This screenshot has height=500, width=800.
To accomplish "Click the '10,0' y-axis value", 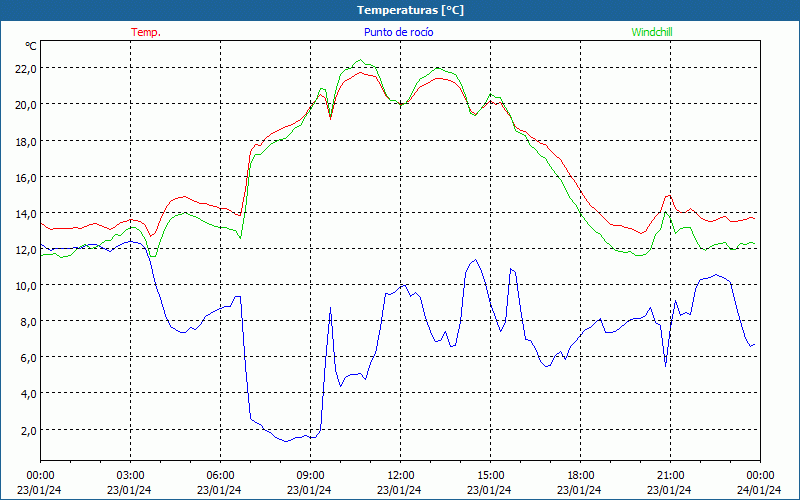I will [26, 286].
